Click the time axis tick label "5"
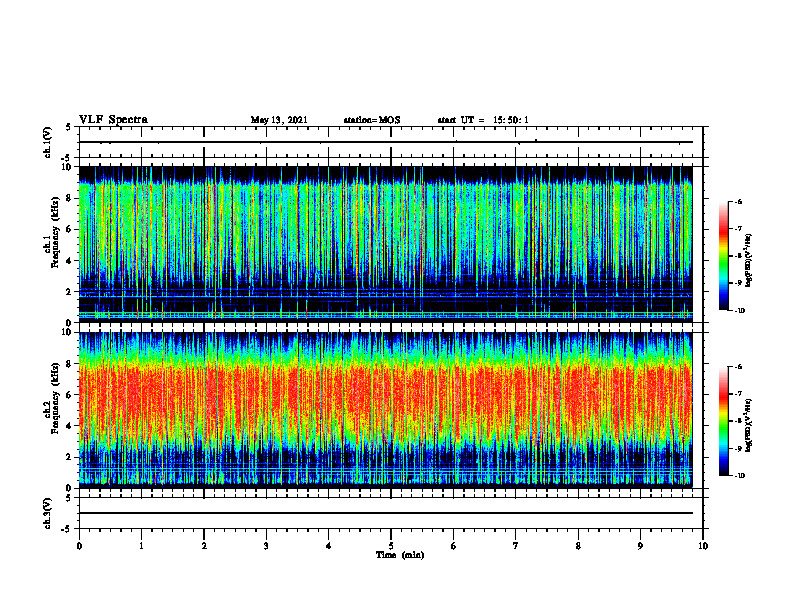 391,546
